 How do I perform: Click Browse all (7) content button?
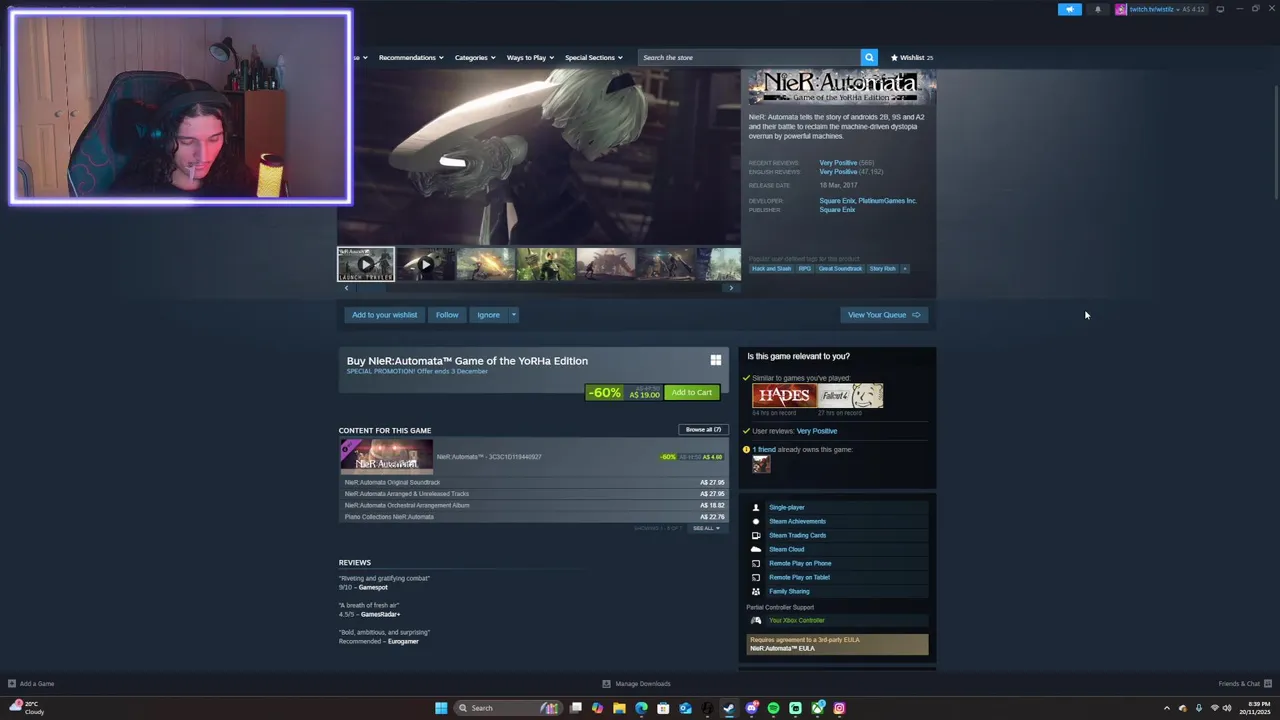point(703,429)
